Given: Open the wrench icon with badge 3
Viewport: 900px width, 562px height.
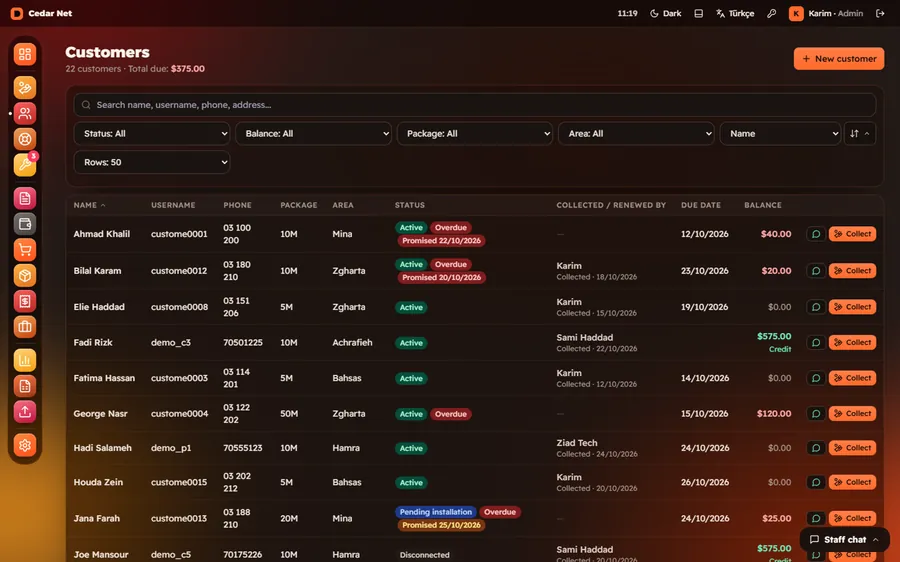Looking at the screenshot, I should pos(25,165).
